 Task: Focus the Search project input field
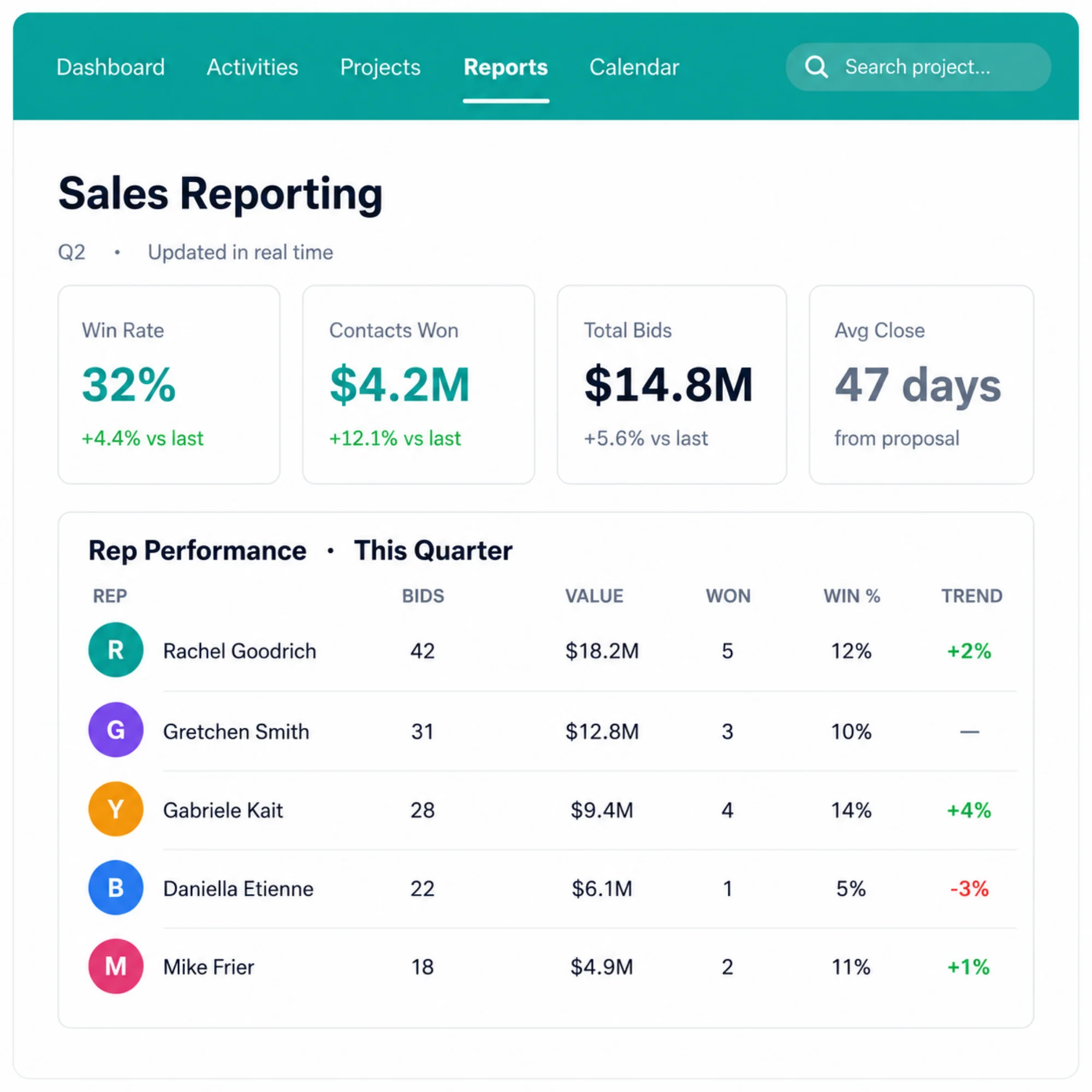pos(918,67)
